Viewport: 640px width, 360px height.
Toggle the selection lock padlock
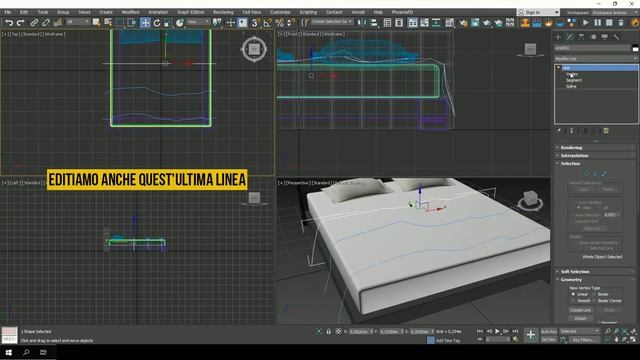pos(329,331)
